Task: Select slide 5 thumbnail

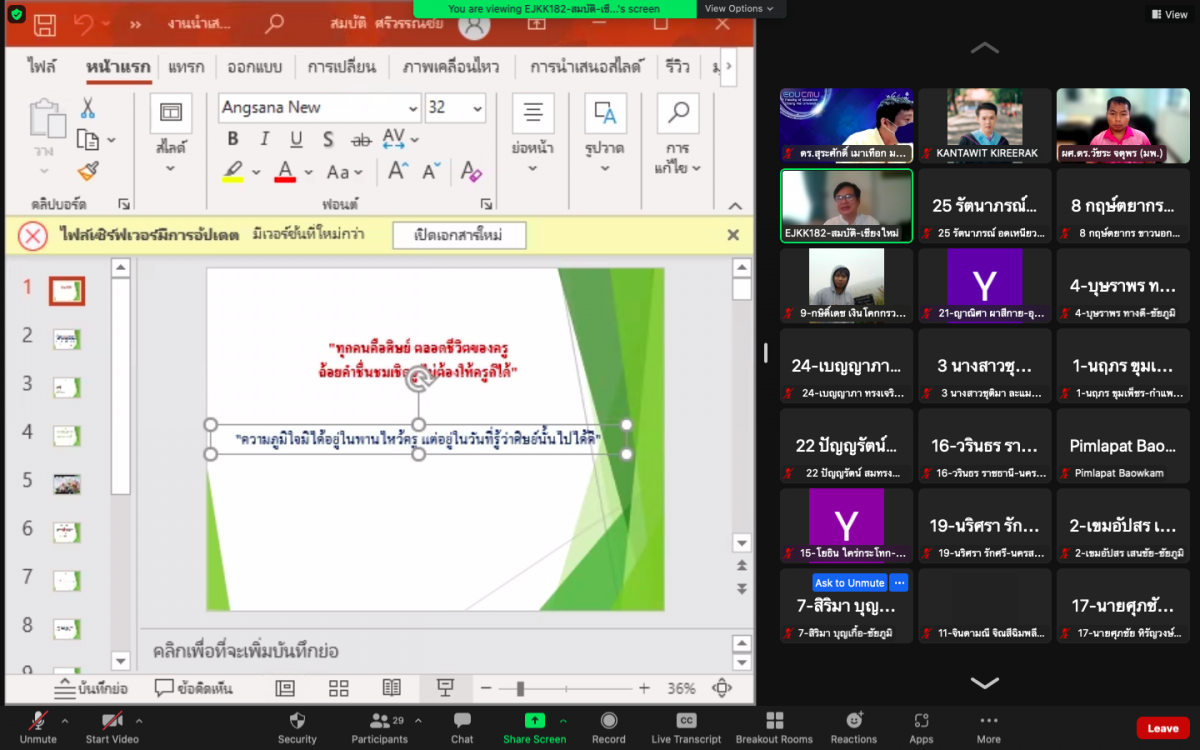Action: tap(67, 483)
